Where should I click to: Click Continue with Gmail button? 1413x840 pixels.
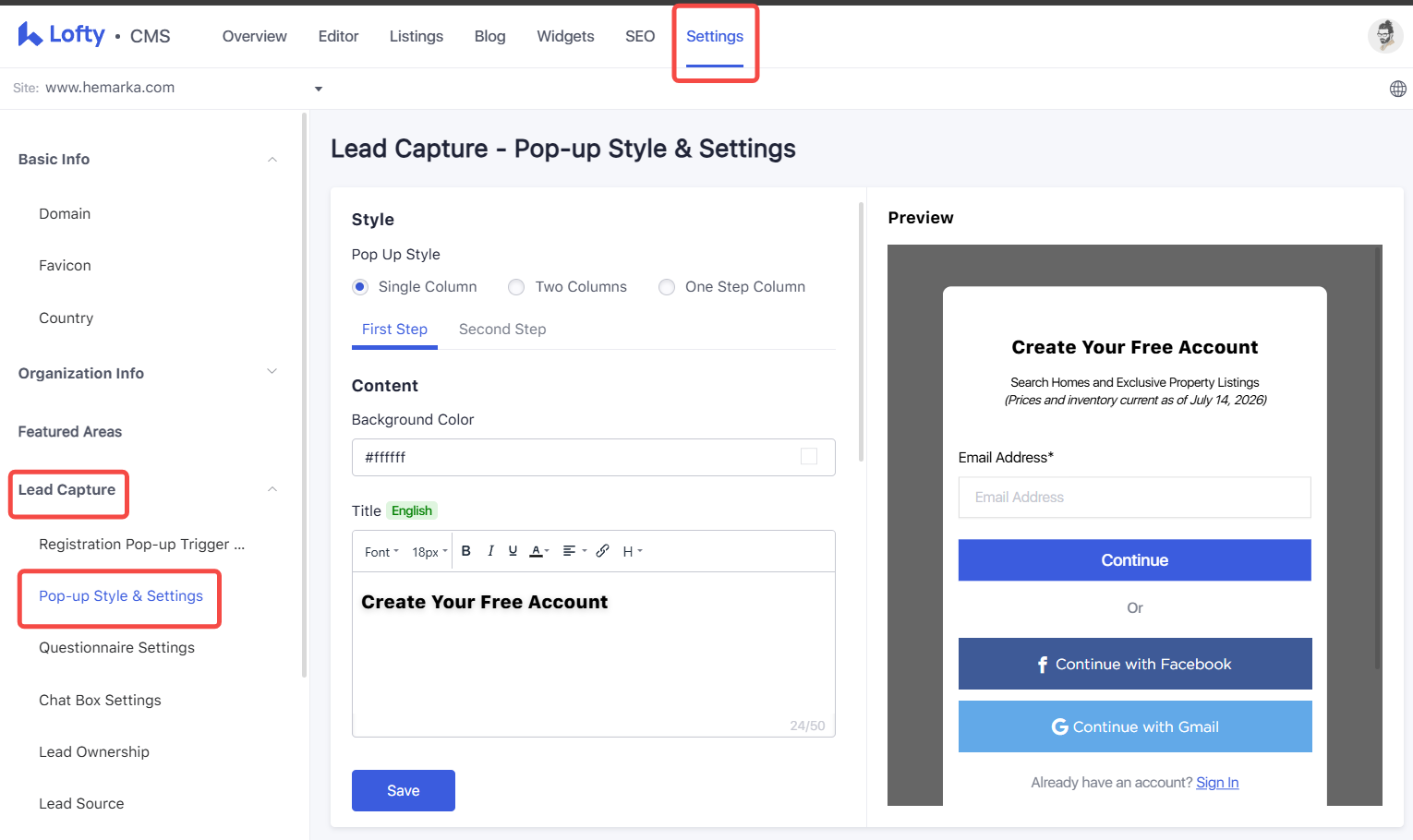[1135, 726]
